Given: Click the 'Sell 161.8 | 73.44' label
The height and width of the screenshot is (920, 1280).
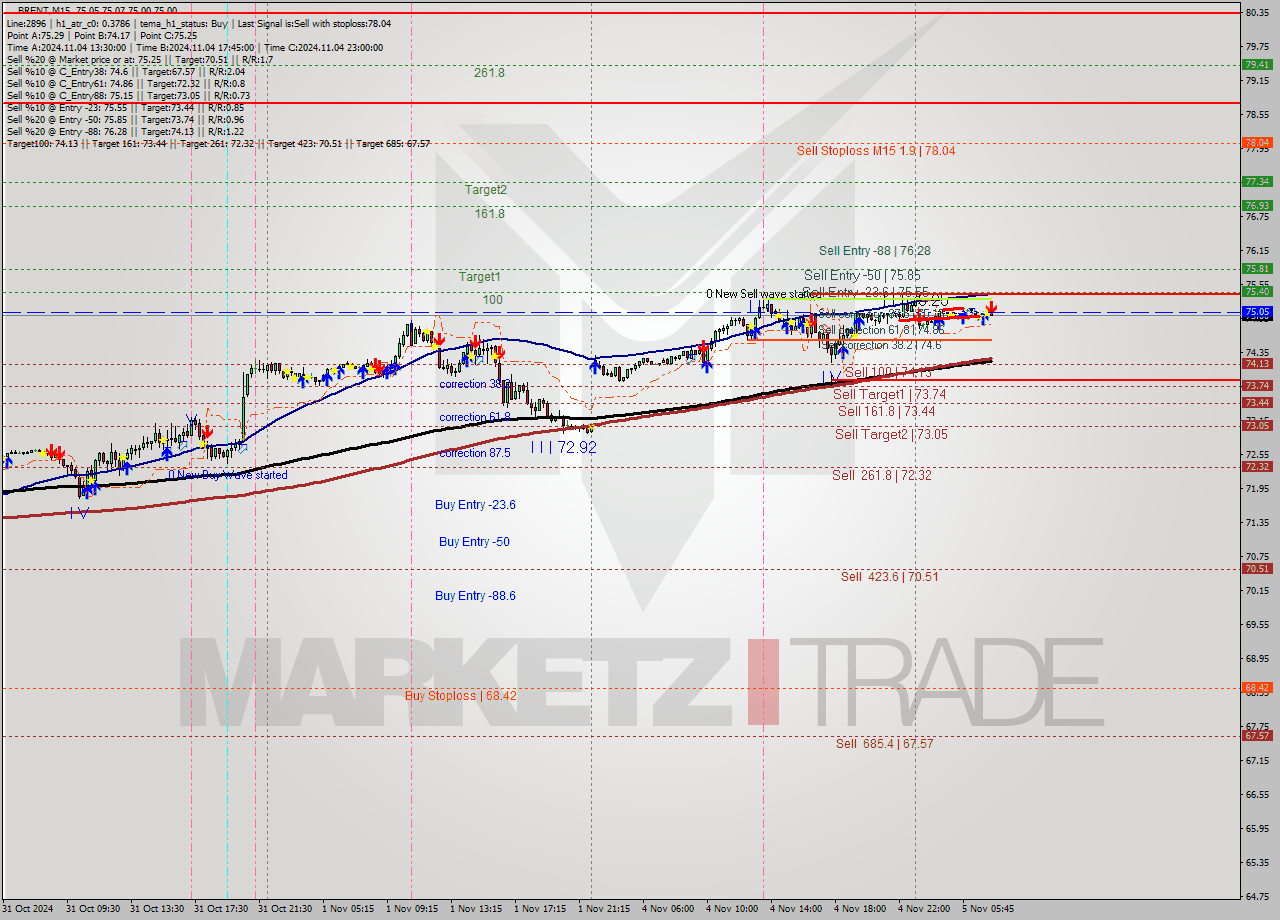Looking at the screenshot, I should point(886,411).
